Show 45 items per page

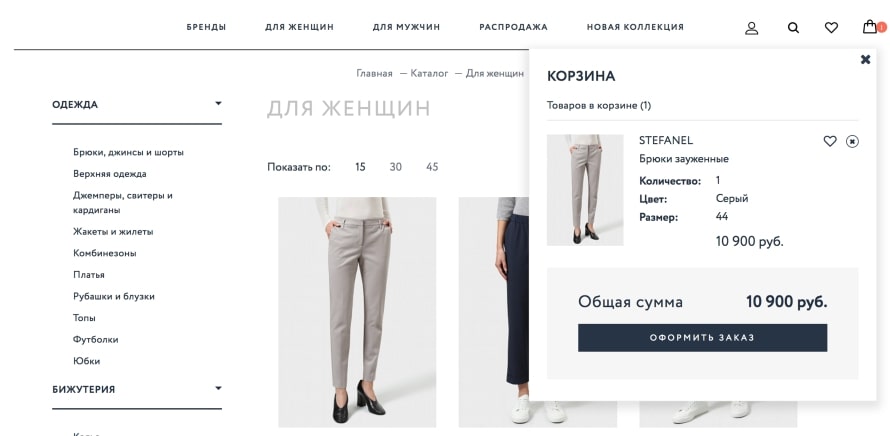(x=432, y=167)
